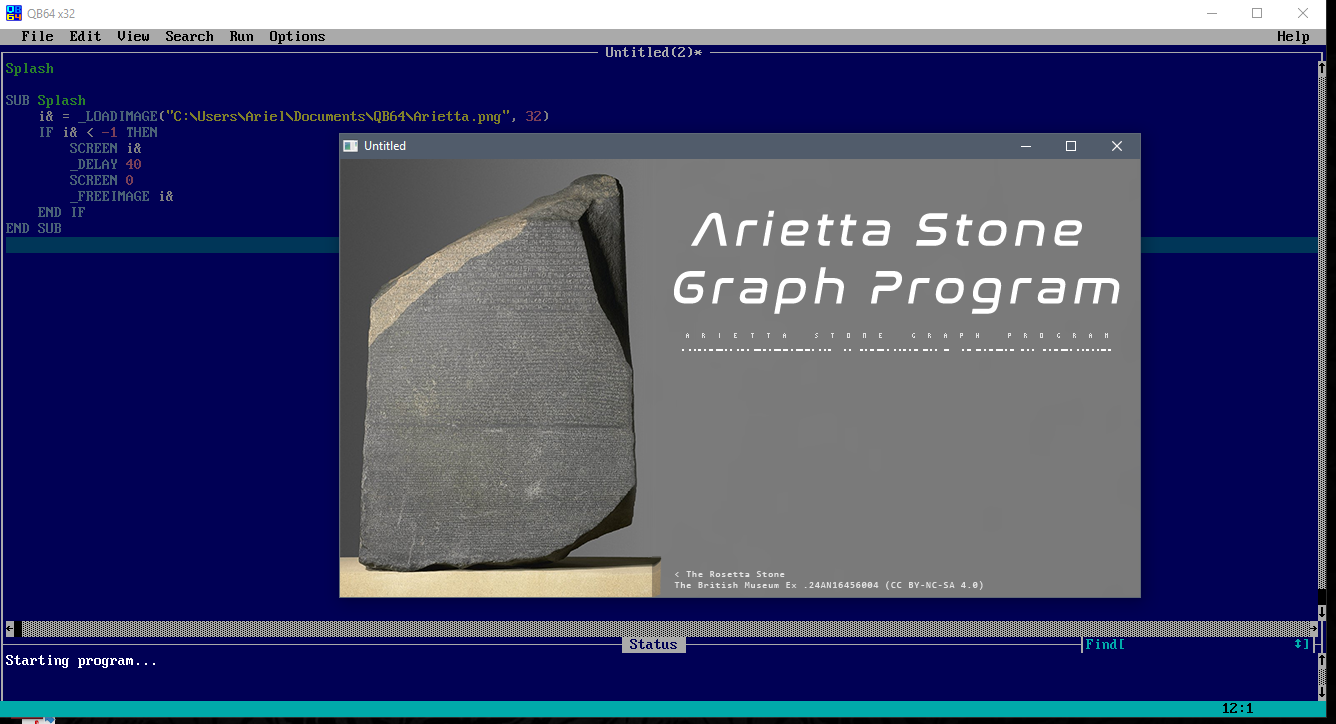Close the Untitled splash window
This screenshot has width=1336, height=724.
point(1117,146)
